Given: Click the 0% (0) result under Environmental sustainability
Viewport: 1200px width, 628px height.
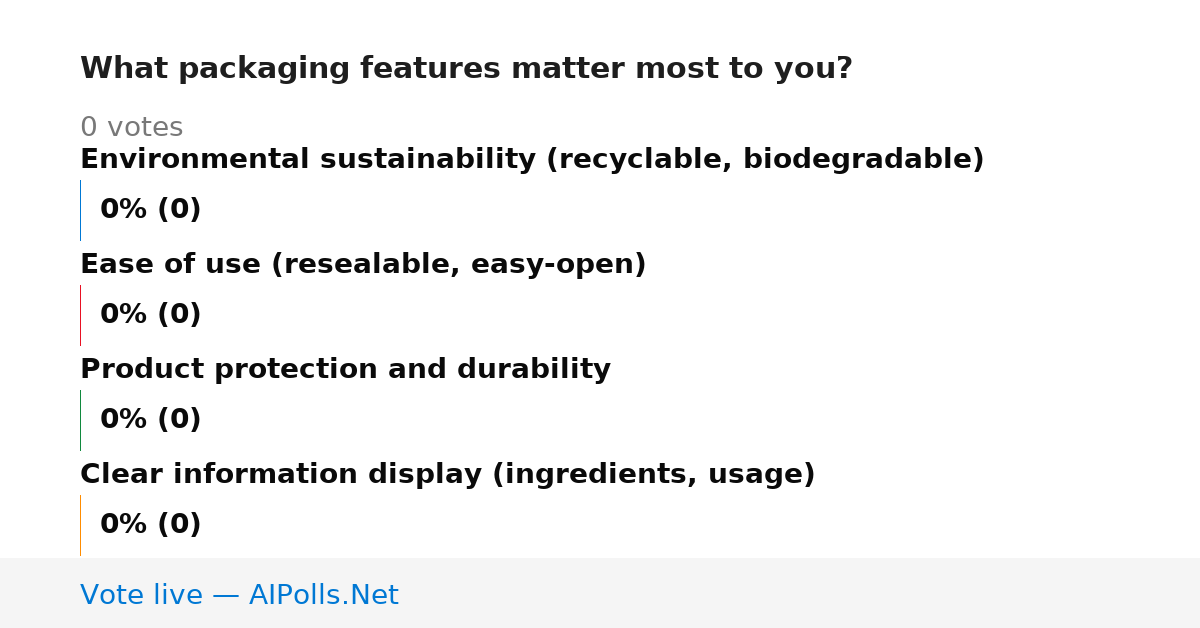Looking at the screenshot, I should pyautogui.click(x=151, y=210).
